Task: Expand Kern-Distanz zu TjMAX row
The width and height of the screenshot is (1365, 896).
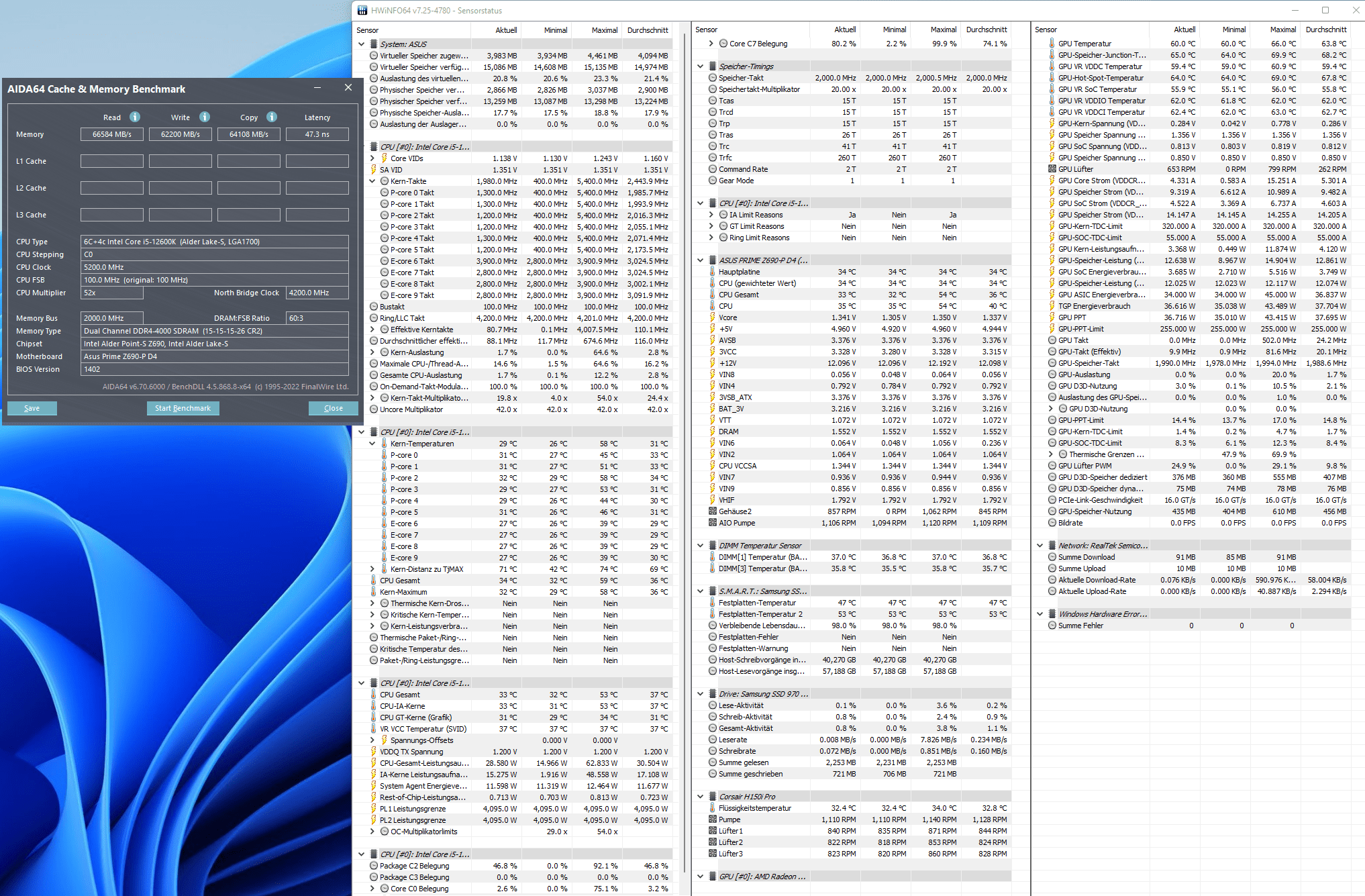Action: pos(372,569)
